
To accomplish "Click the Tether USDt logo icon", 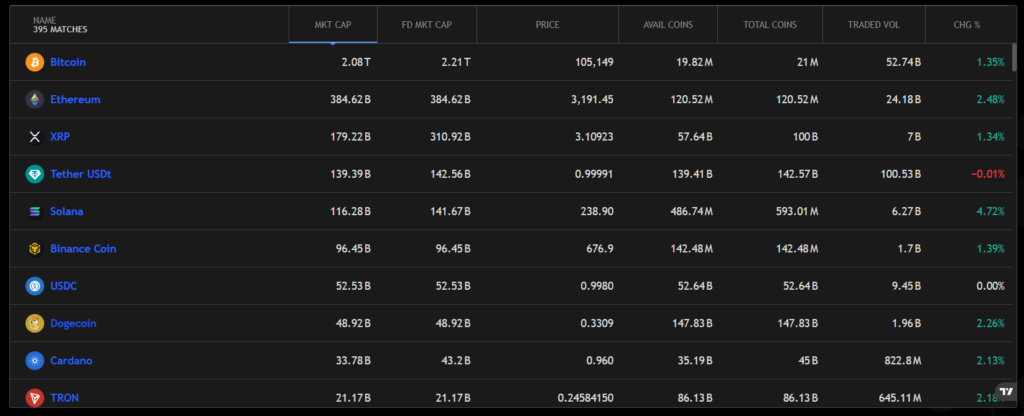I will [x=35, y=174].
